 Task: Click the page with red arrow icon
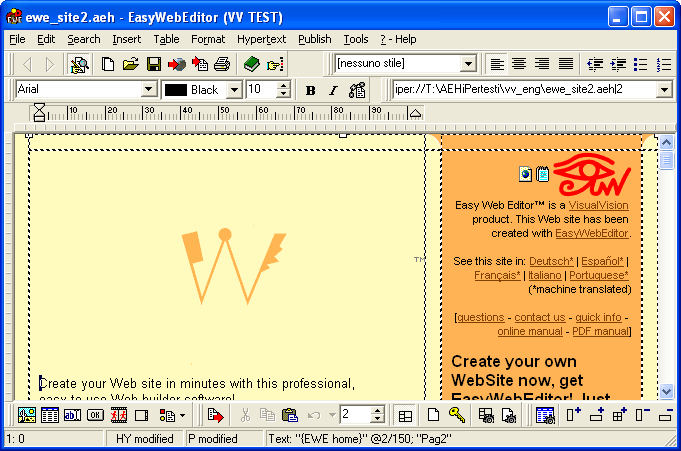point(215,415)
